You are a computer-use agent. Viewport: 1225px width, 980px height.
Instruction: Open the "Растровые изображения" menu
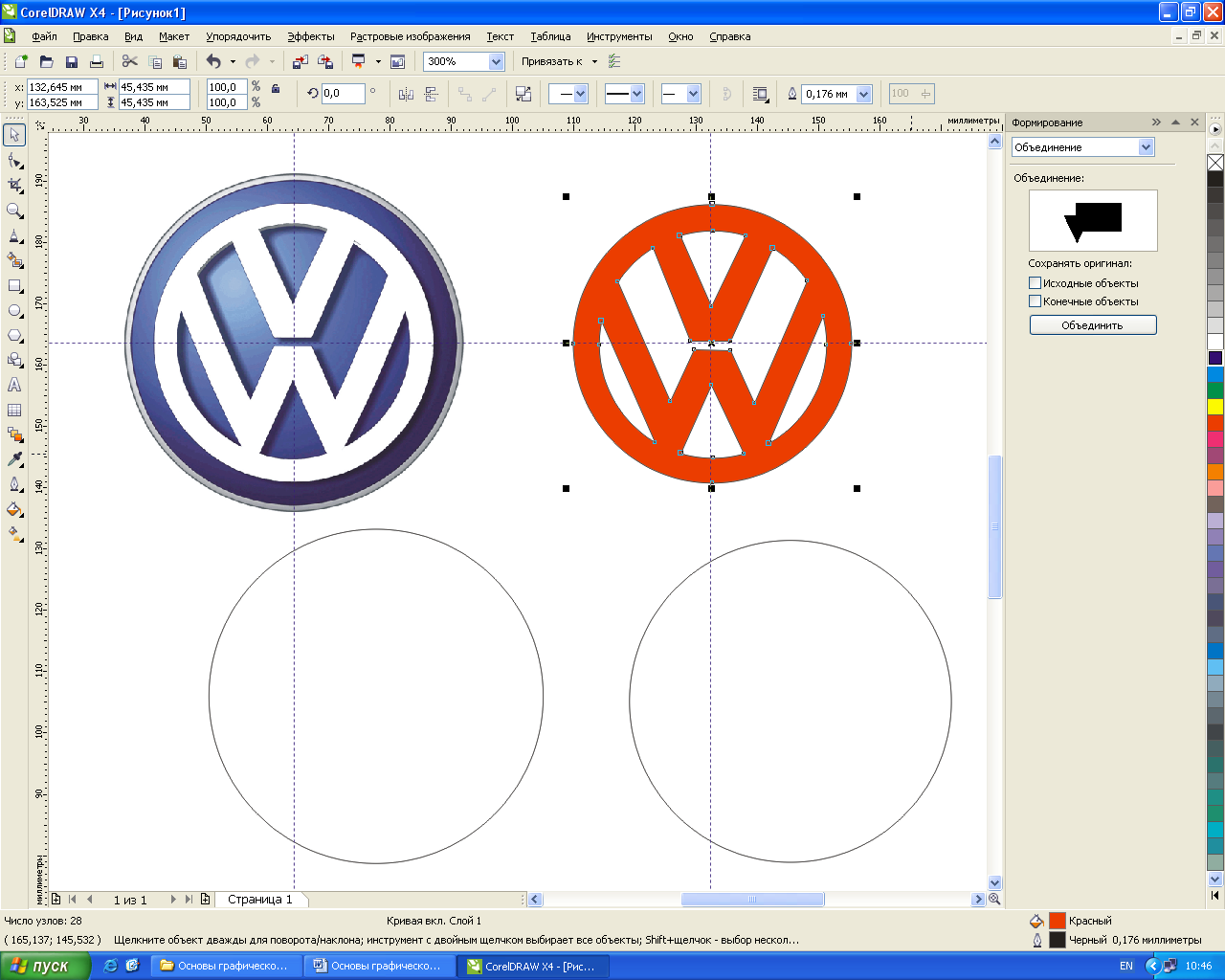coord(411,36)
